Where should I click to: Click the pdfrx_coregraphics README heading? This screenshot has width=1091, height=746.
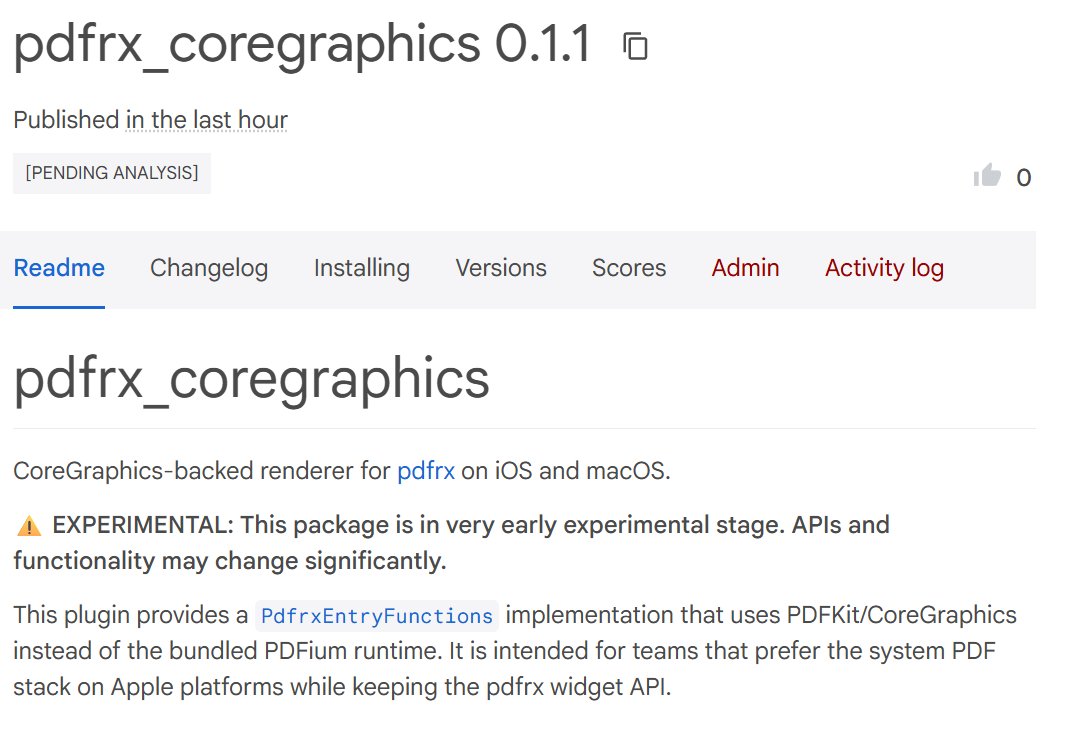[251, 380]
